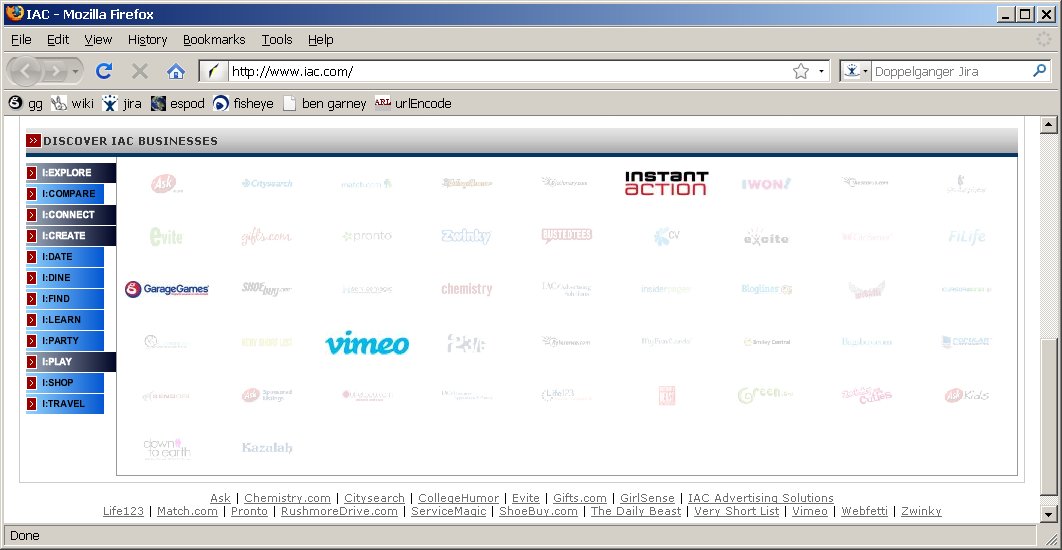Open the Tools menu

tap(277, 39)
